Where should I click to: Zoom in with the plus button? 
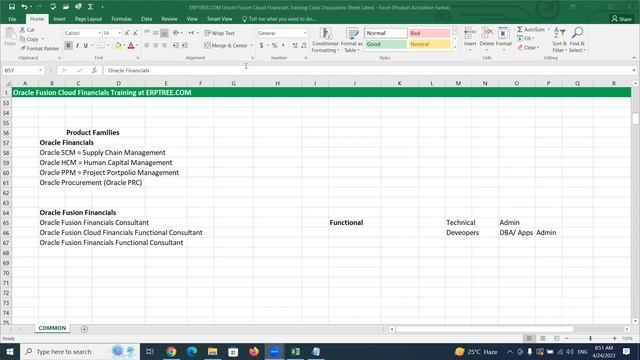coord(615,338)
